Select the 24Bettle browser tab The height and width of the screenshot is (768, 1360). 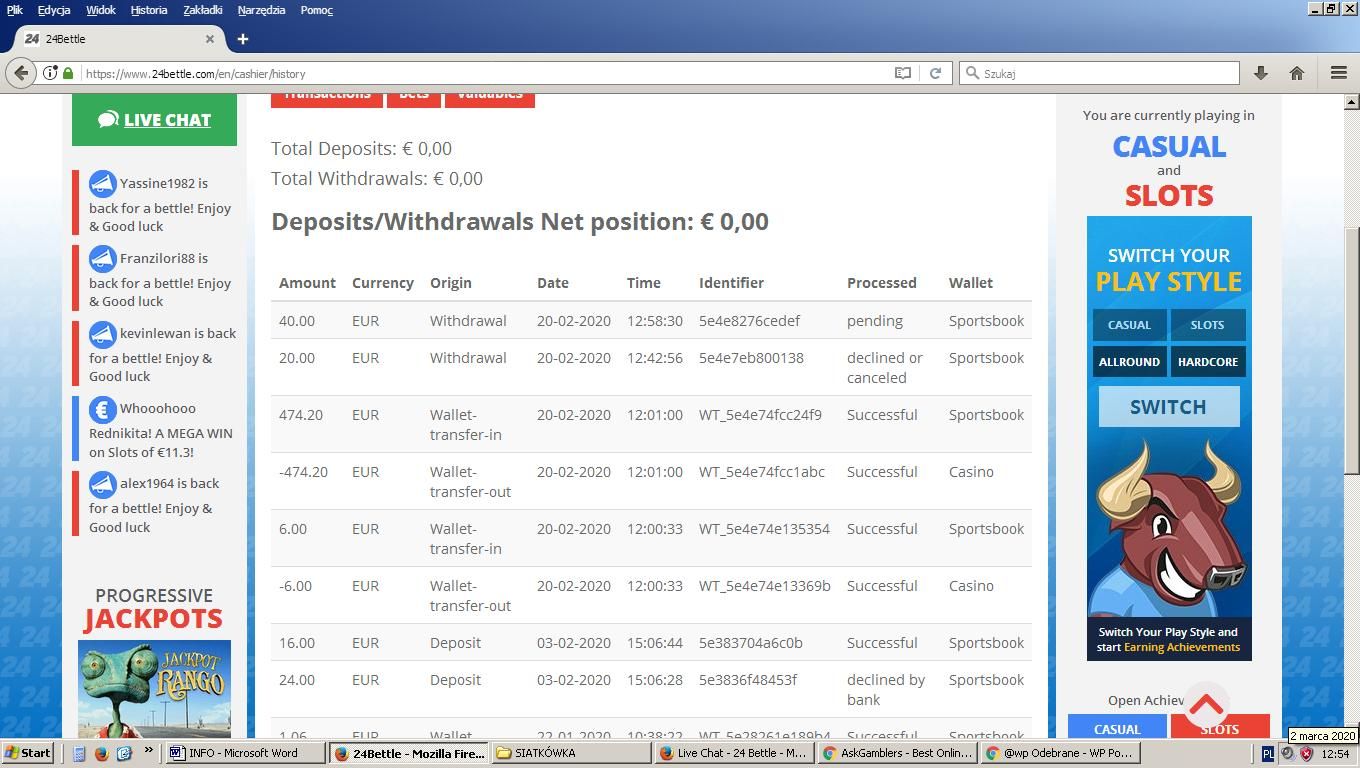(x=118, y=39)
